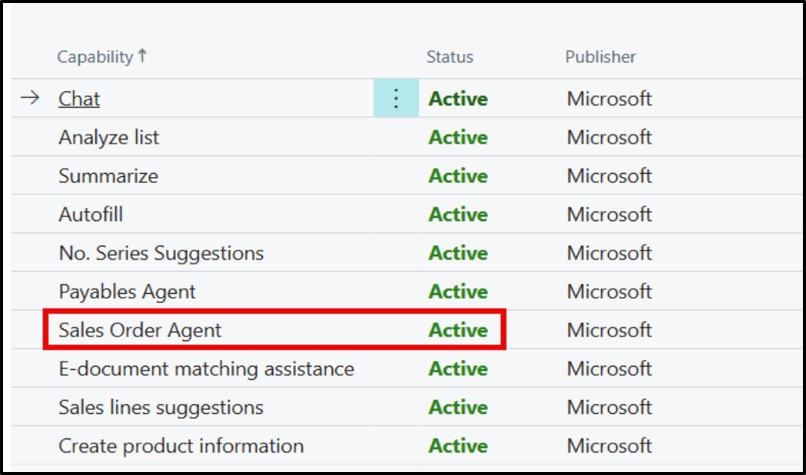The height and width of the screenshot is (475, 806).
Task: Click Active status in Chat row
Action: pos(458,98)
